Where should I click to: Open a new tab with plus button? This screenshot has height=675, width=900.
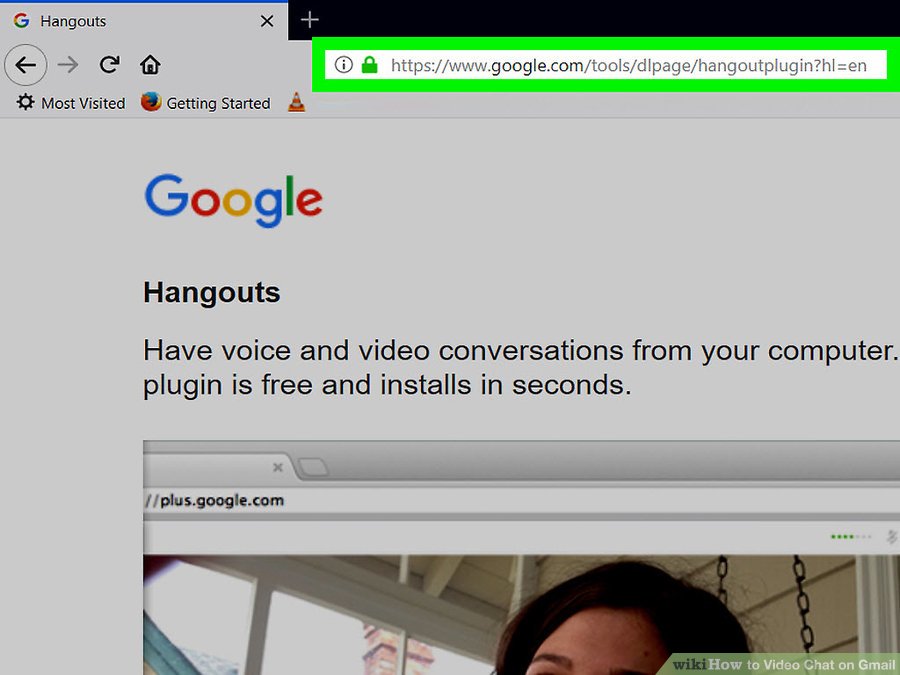tap(310, 20)
